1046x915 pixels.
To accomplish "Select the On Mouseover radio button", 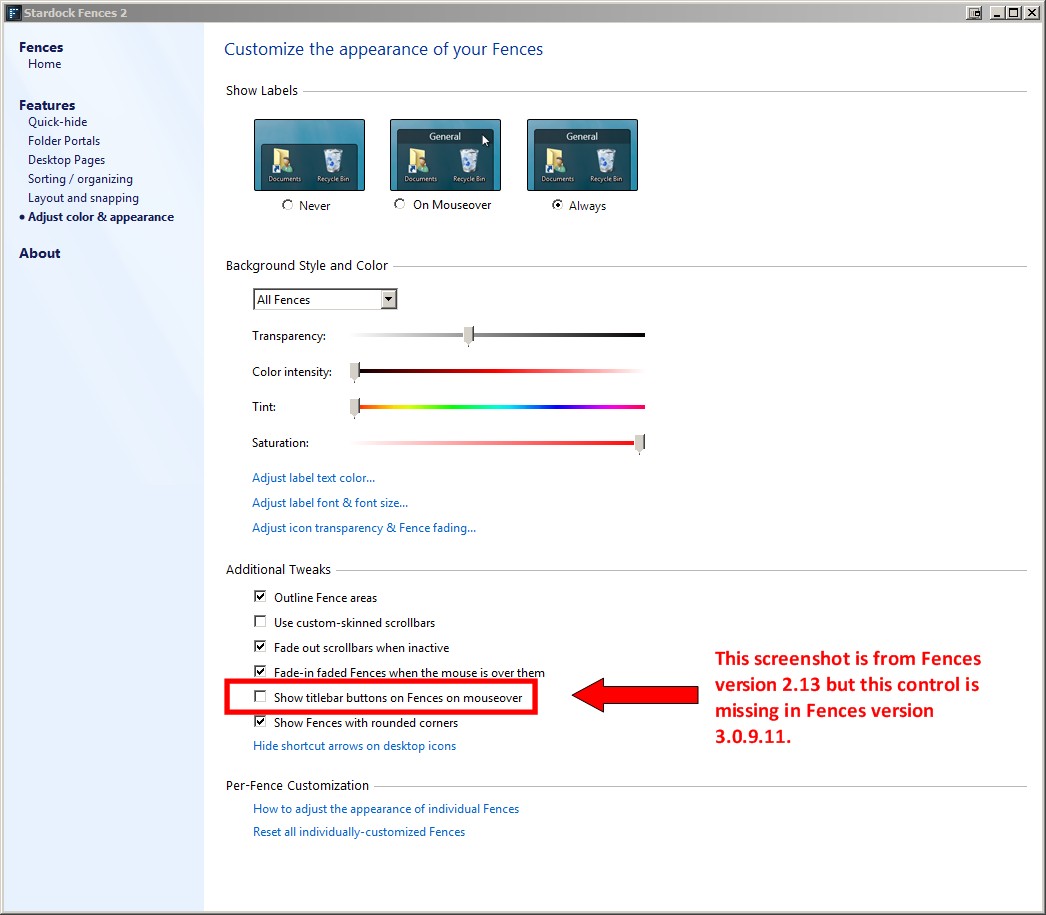I will [x=400, y=204].
